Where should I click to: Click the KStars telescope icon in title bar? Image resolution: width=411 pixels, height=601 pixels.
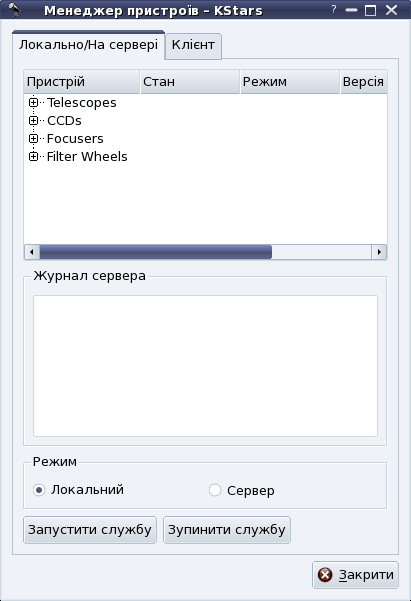tap(15, 10)
